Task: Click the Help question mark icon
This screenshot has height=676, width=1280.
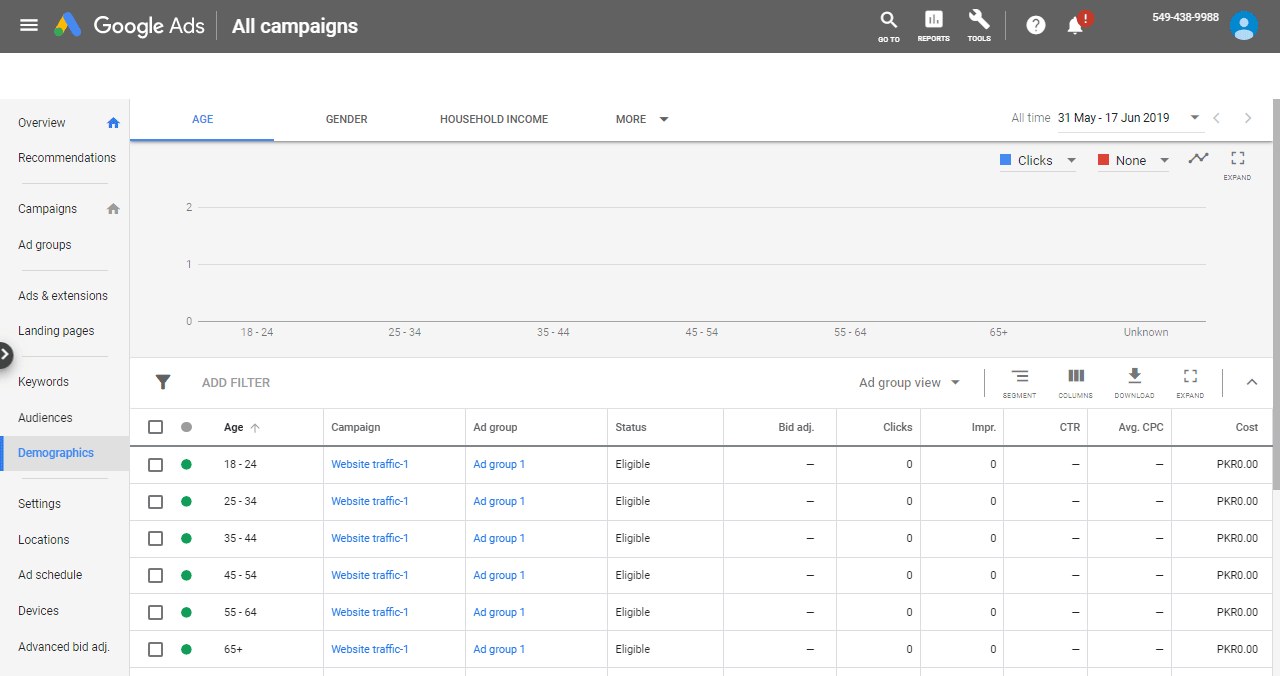Action: 1036,25
